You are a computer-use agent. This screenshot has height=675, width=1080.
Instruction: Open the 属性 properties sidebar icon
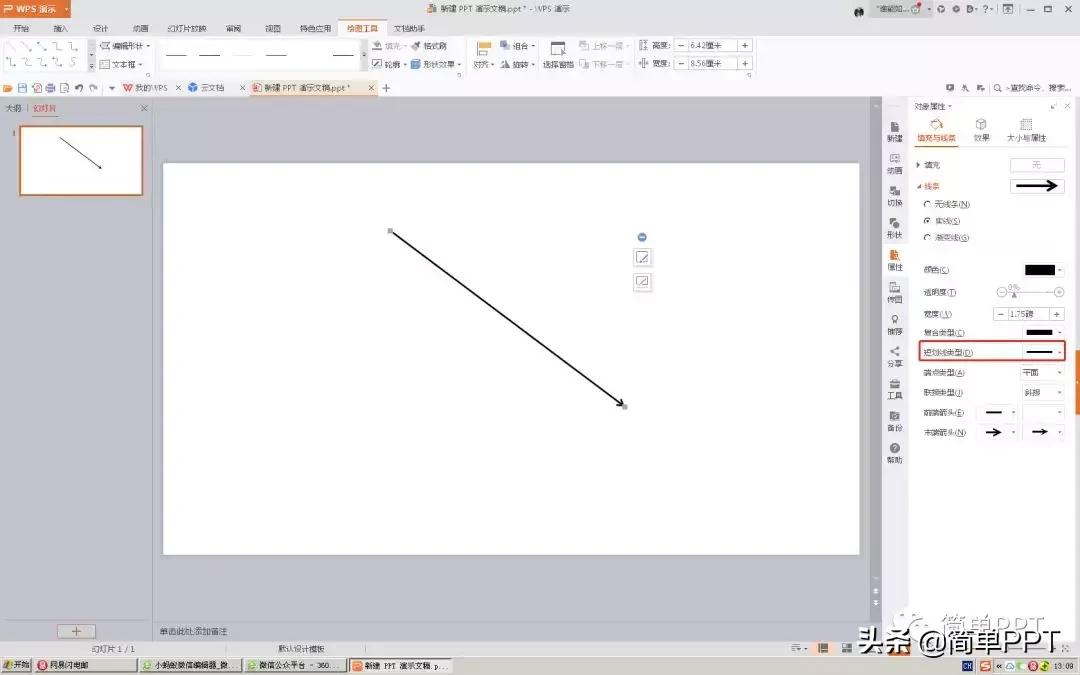(x=894, y=260)
